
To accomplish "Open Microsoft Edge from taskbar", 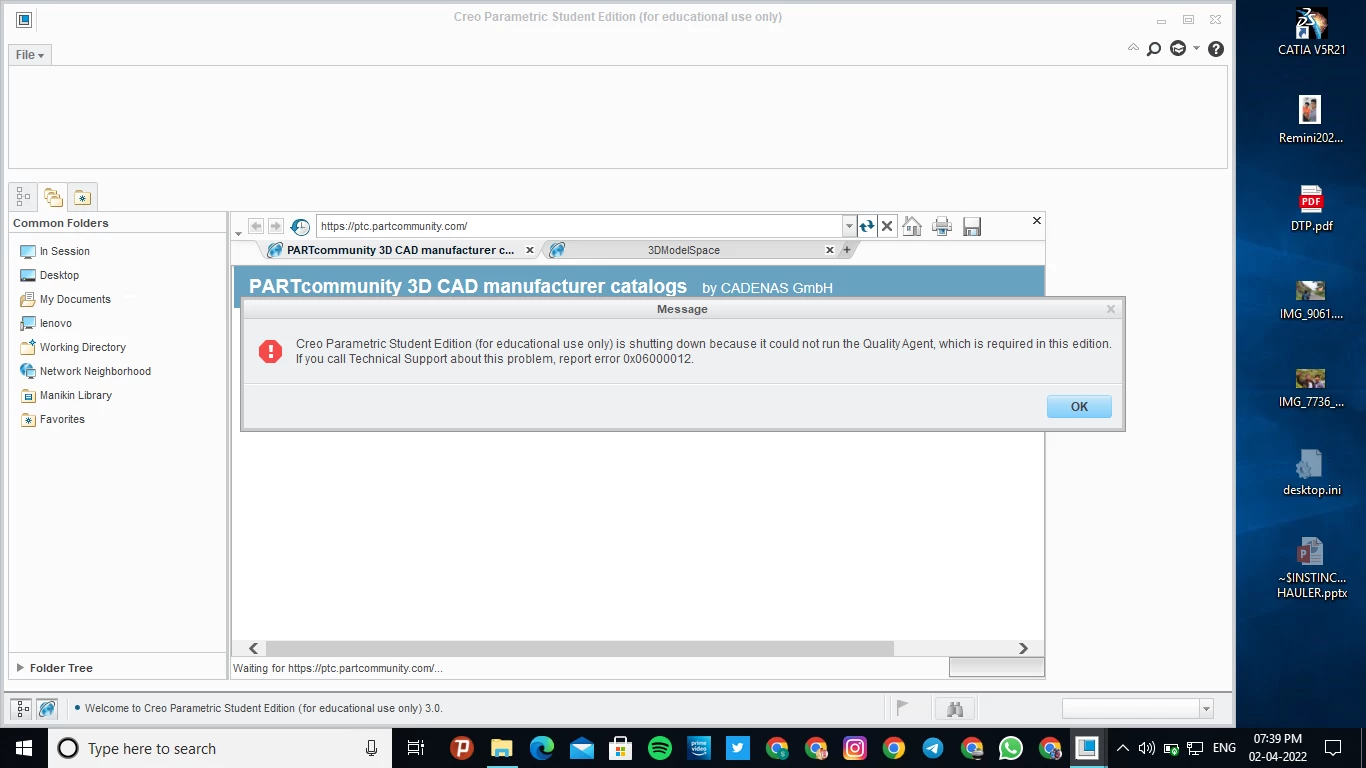I will pos(542,748).
